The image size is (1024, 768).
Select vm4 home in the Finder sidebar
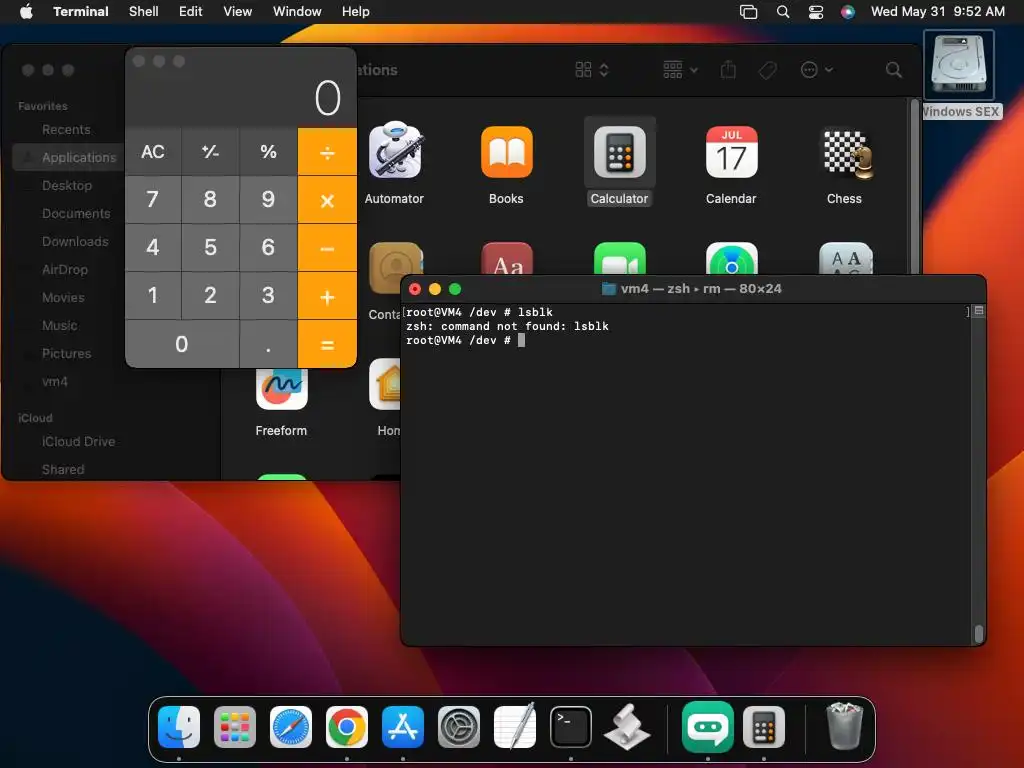(x=55, y=381)
